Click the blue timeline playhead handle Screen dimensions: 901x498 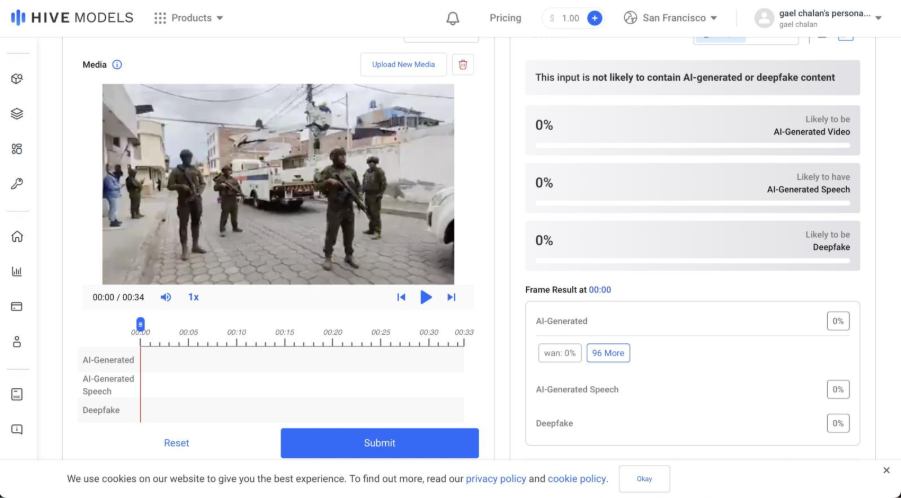(x=140, y=324)
